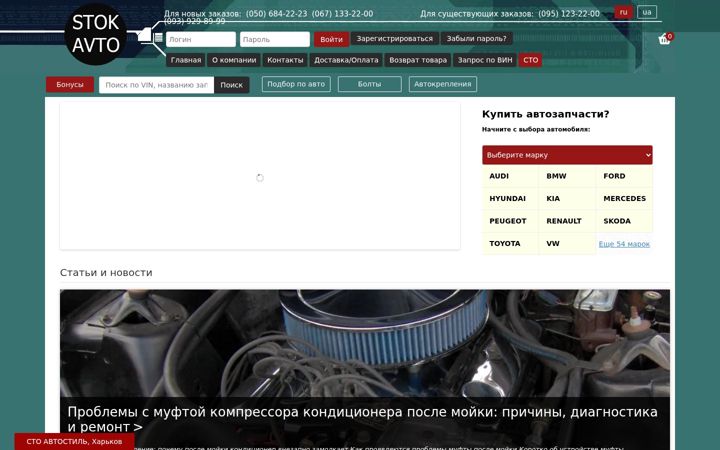720x450 pixels.
Task: Click phone number (095) 123-22-00
Action: (569, 14)
